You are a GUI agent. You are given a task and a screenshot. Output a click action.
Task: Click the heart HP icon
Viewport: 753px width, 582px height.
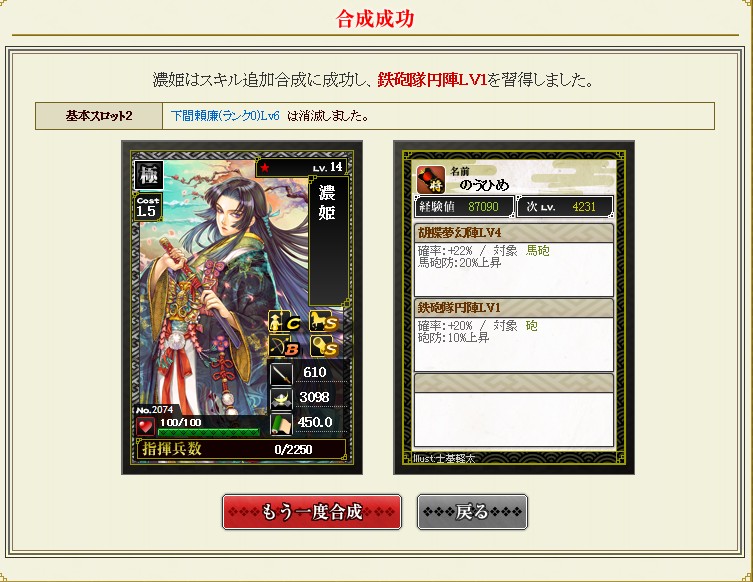(x=145, y=426)
